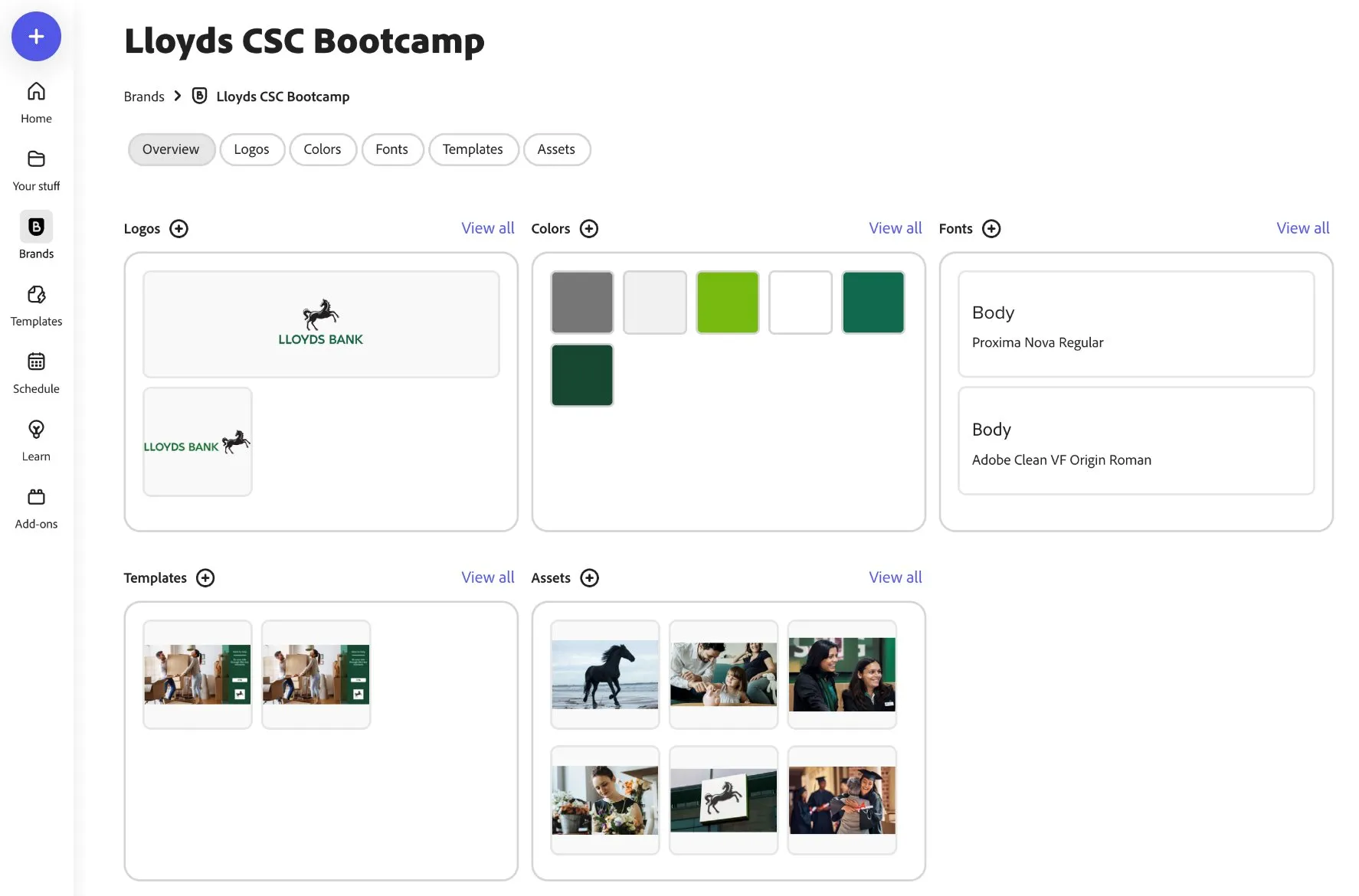Open the Learn section in sidebar
This screenshot has height=896, width=1359.
click(36, 440)
